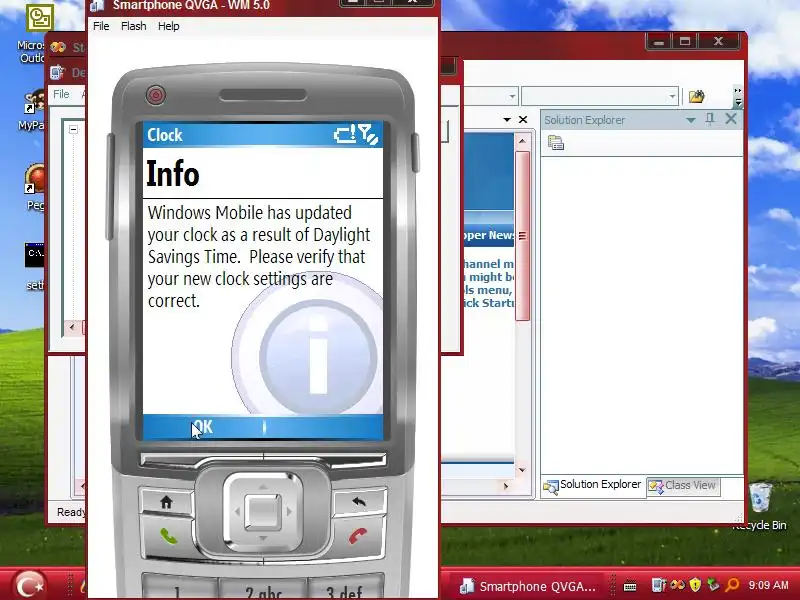This screenshot has width=800, height=600.
Task: Click scroll left arrow in background window
Action: click(72, 327)
